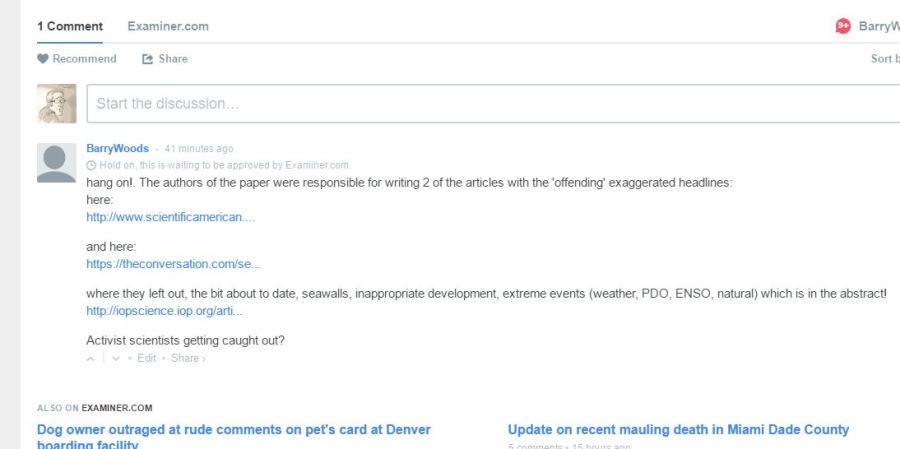Click the Recommend heart icon
This screenshot has width=900, height=449.
43,59
